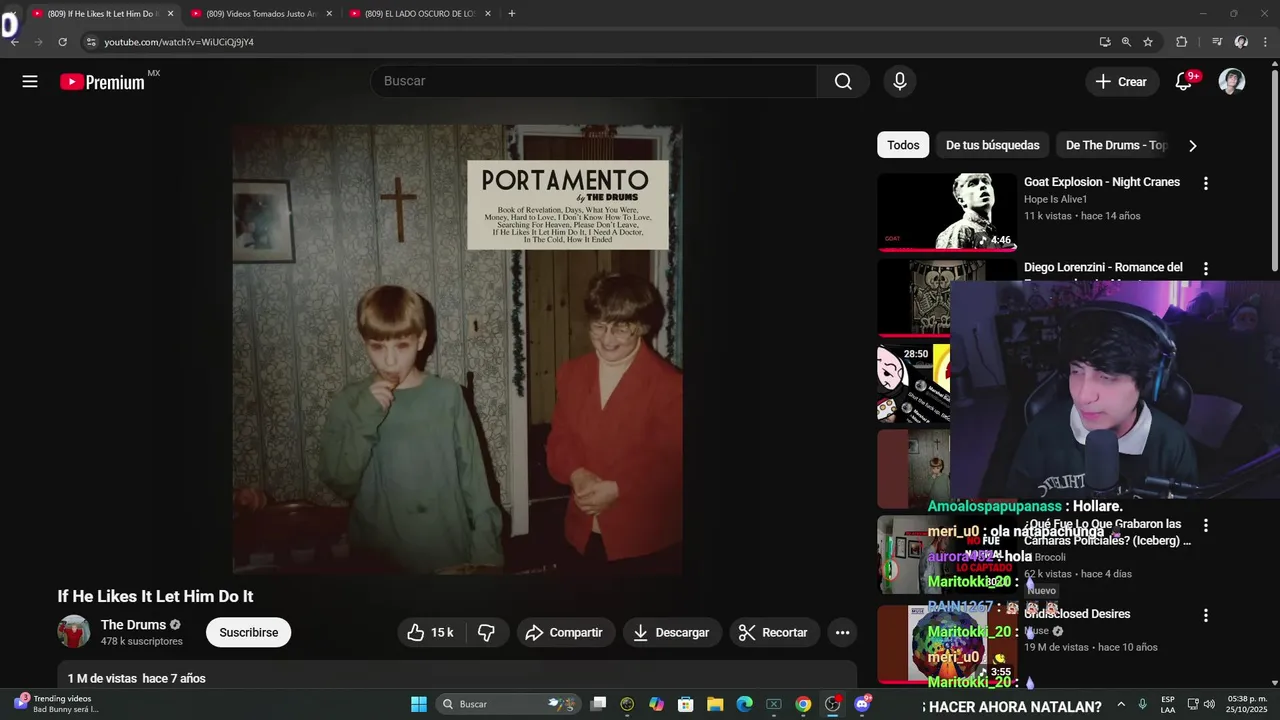Start voice search with microphone icon
This screenshot has height=720, width=1280.
point(900,82)
